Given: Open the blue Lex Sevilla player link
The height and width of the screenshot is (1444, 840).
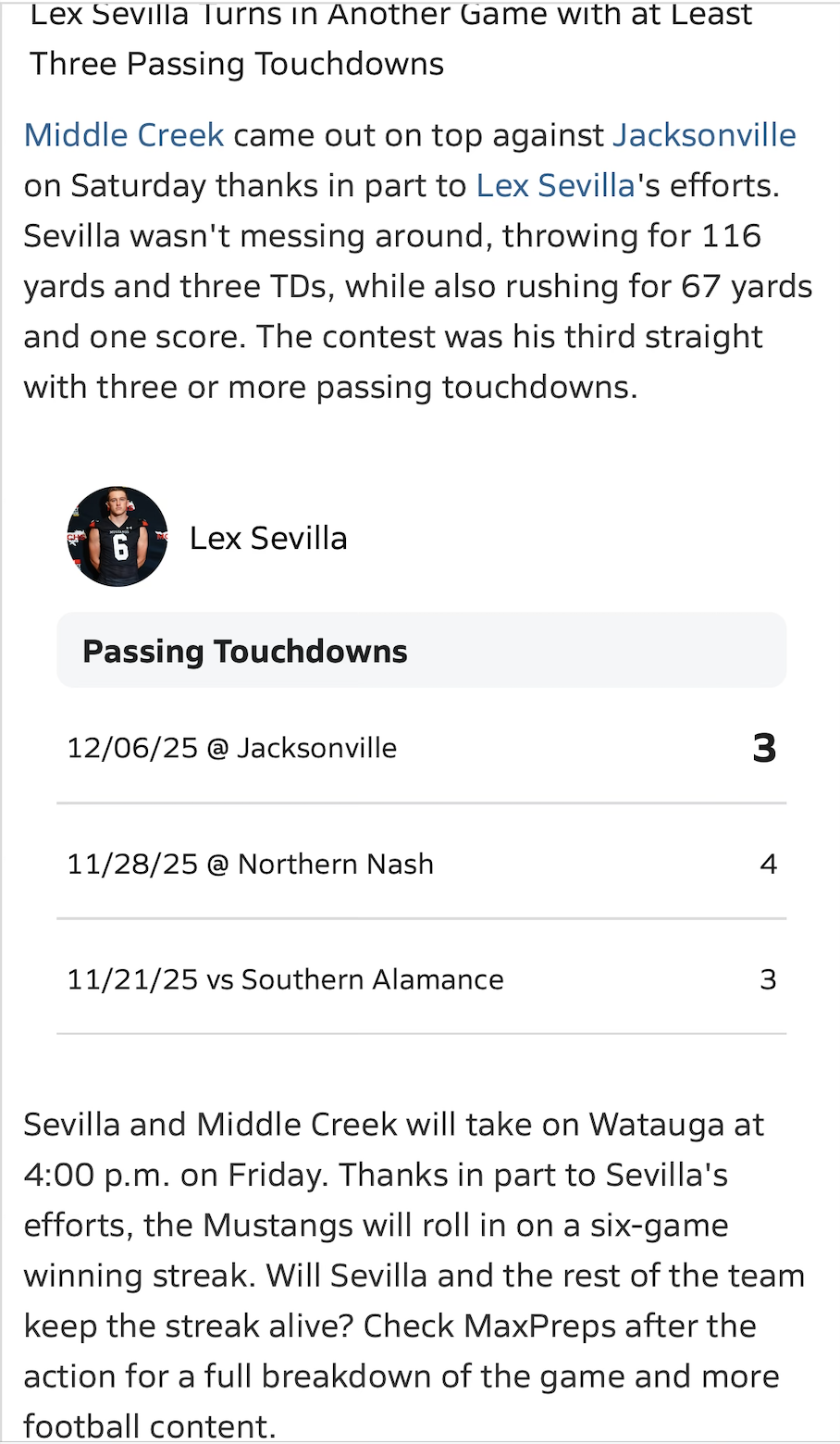Looking at the screenshot, I should (x=555, y=185).
